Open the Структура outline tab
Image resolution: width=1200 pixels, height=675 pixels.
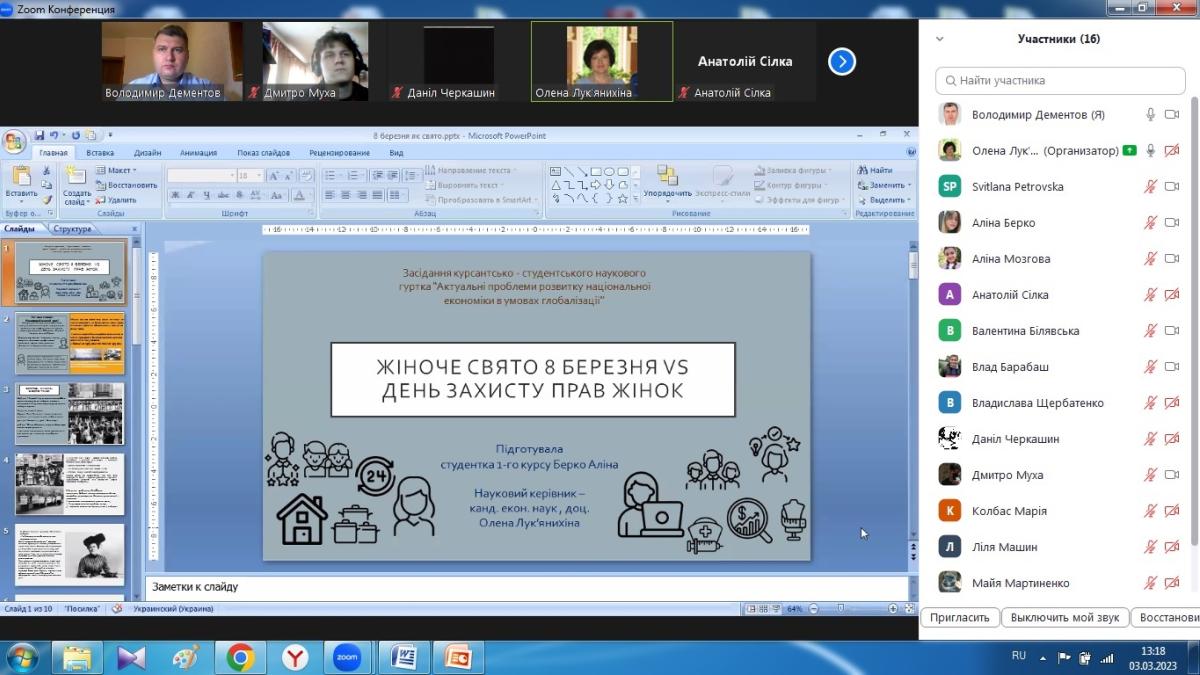pyautogui.click(x=72, y=229)
